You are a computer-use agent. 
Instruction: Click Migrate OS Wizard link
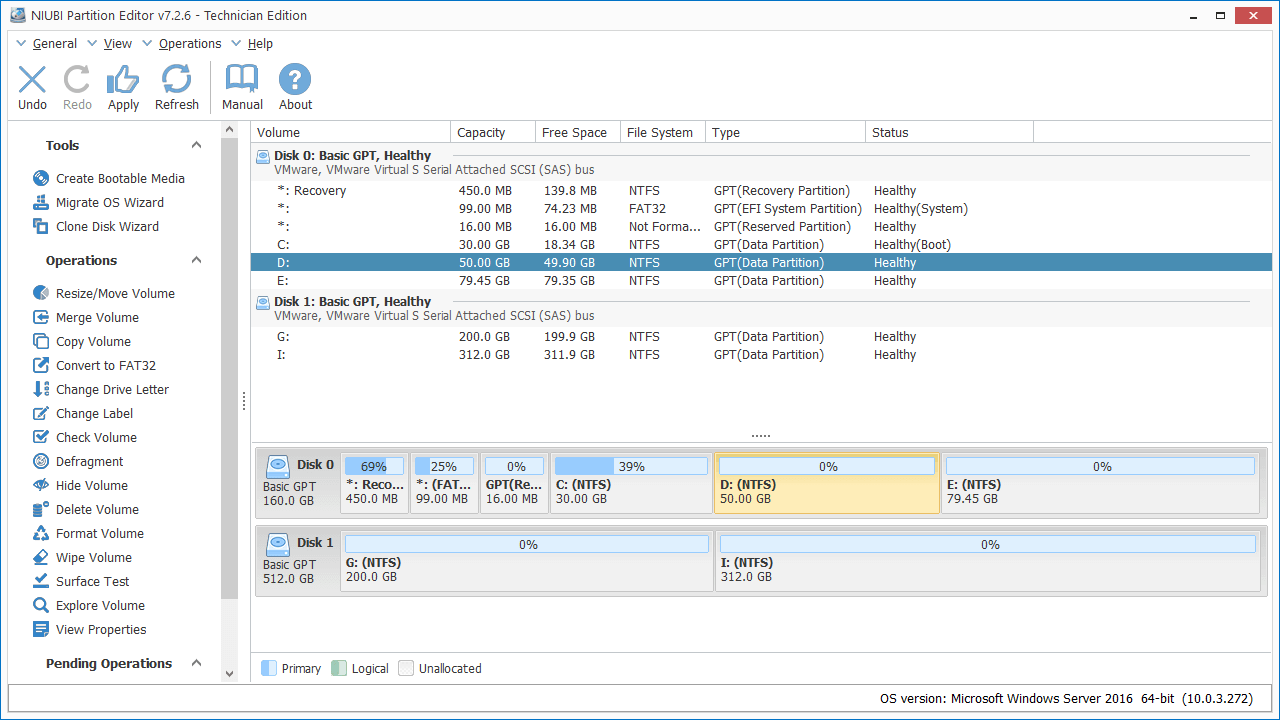110,202
